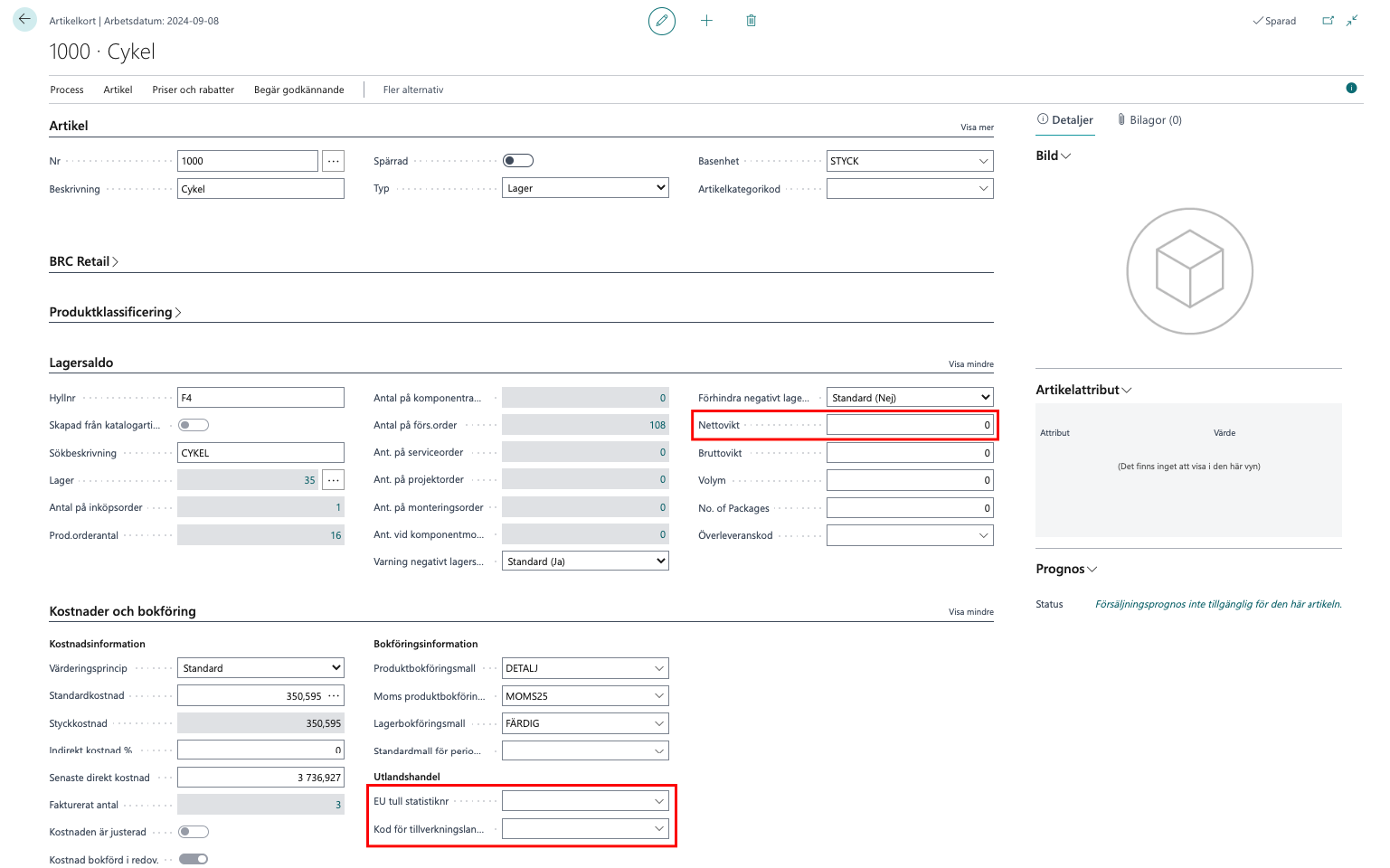The height and width of the screenshot is (868, 1390).
Task: Click the plus icon to create new item
Action: [x=706, y=21]
